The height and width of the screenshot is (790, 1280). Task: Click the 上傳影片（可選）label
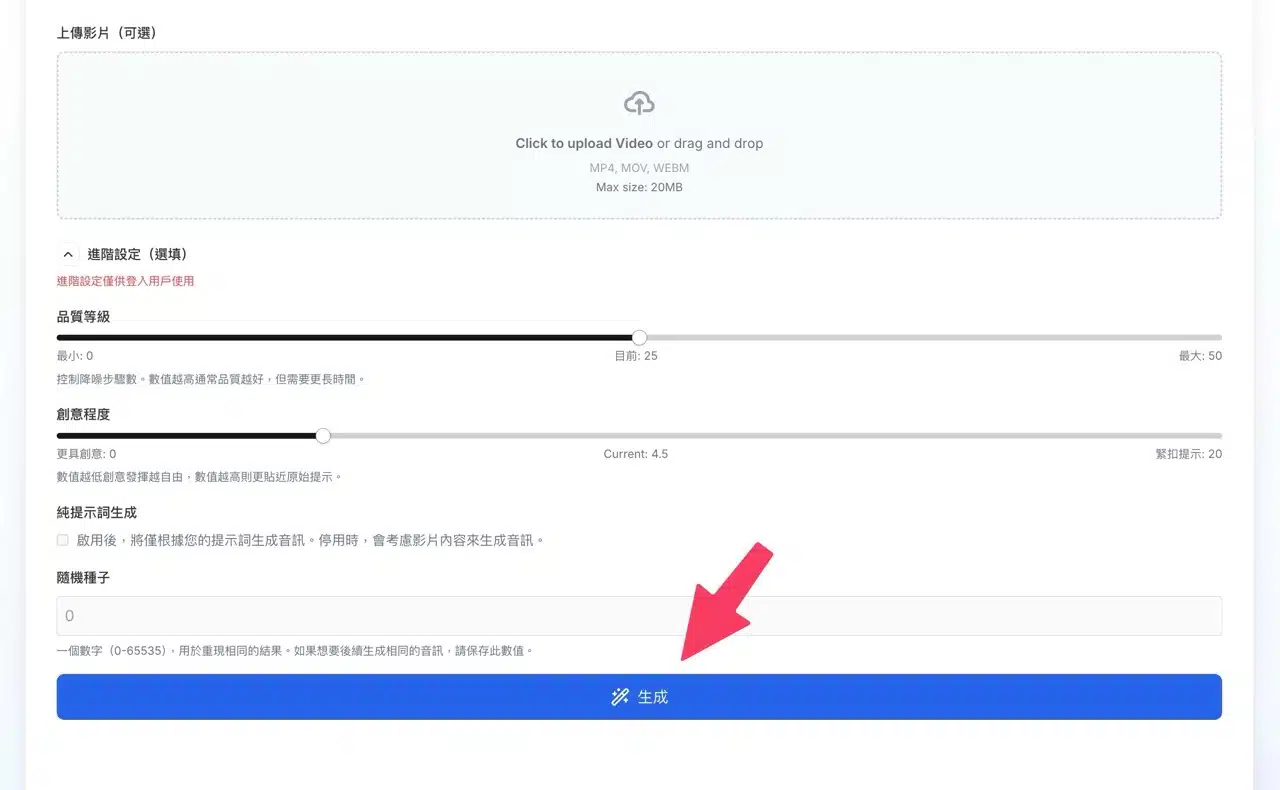[107, 33]
